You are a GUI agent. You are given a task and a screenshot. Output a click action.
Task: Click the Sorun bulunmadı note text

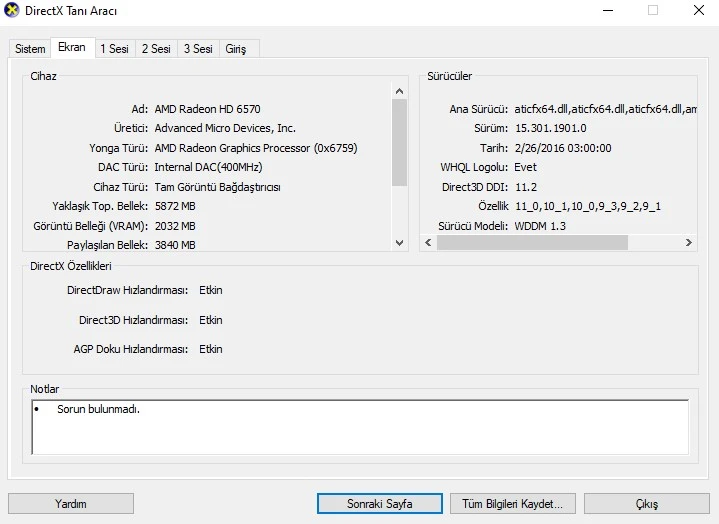99,409
